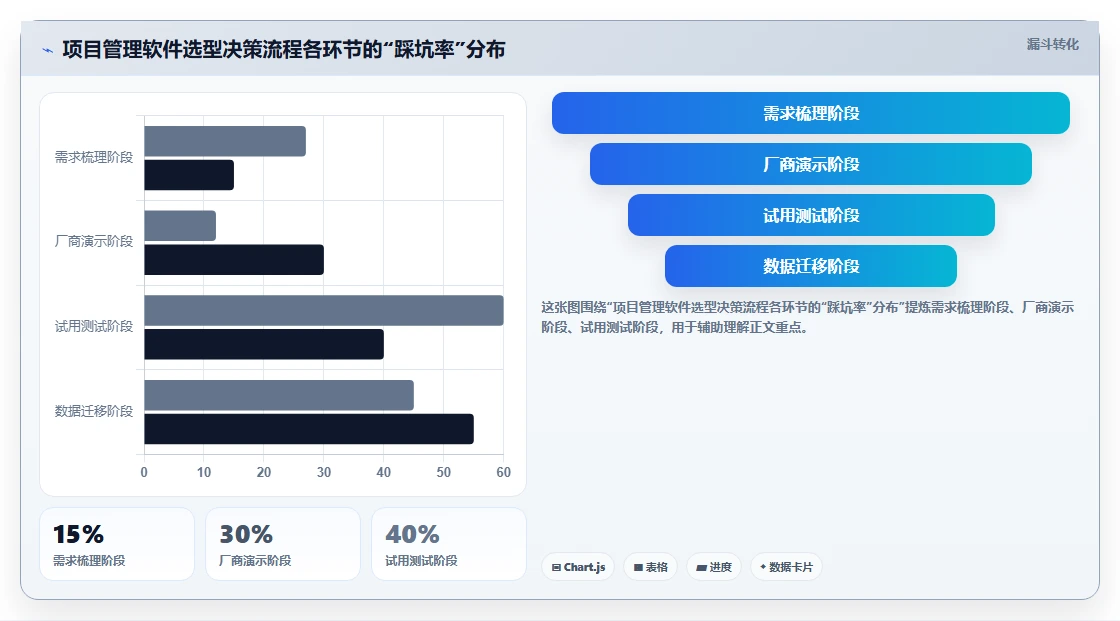Screen dimensions: 1120x621
Task: Click the x-axis tick label 10
Action: (x=204, y=472)
